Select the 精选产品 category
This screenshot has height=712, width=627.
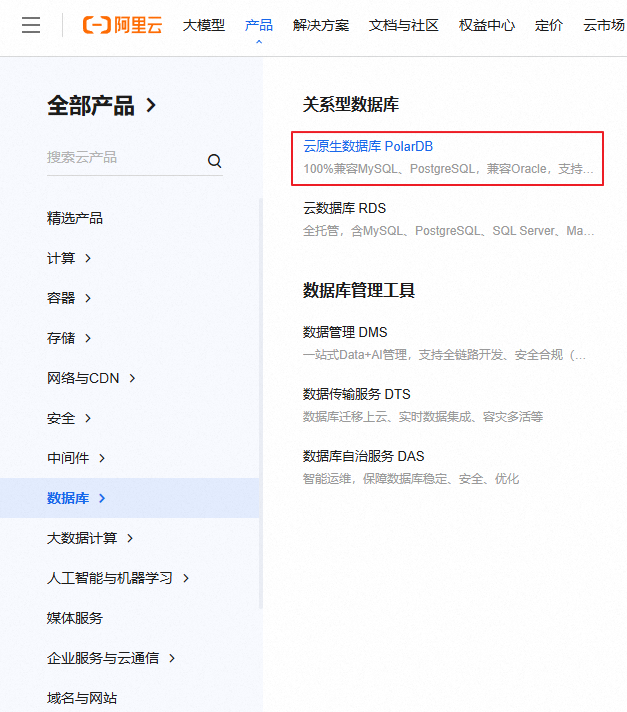tap(75, 218)
